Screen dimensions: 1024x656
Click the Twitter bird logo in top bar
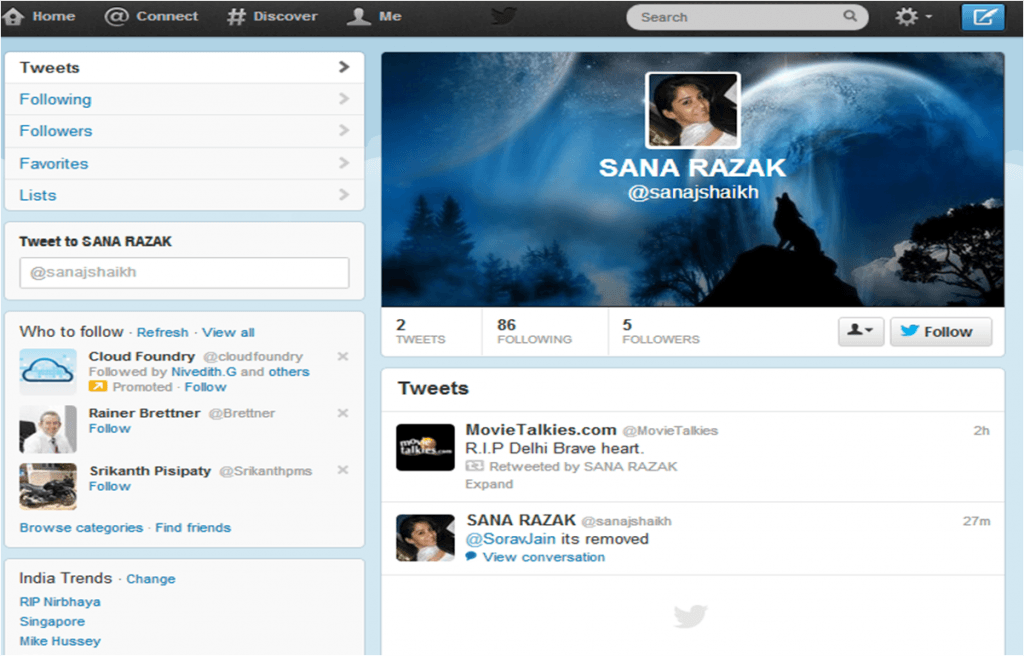tap(504, 16)
